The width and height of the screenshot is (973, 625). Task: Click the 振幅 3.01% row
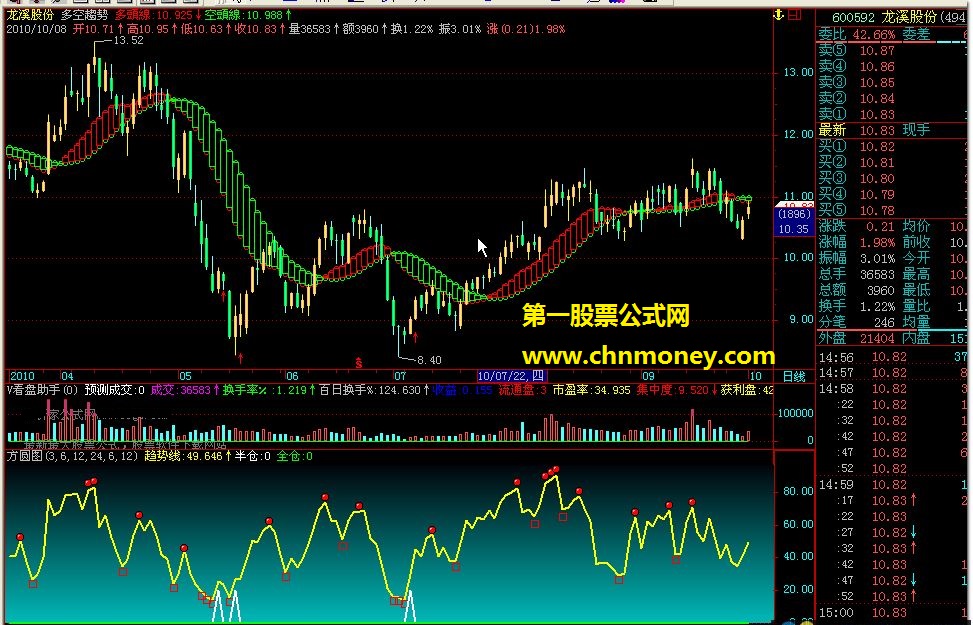point(856,258)
